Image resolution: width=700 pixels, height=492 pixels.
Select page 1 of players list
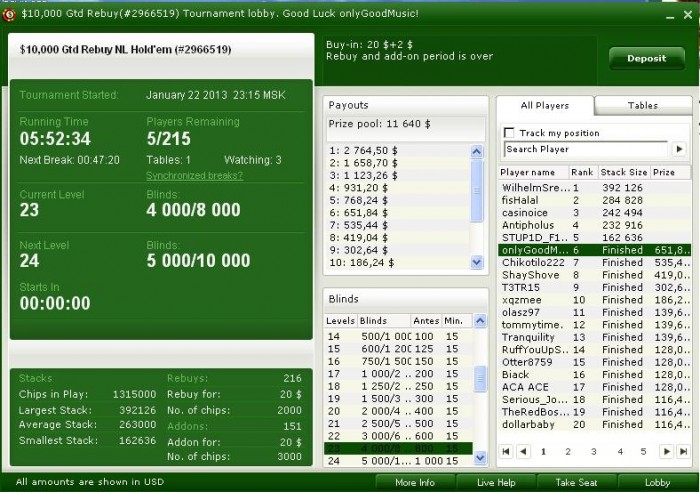[x=543, y=451]
